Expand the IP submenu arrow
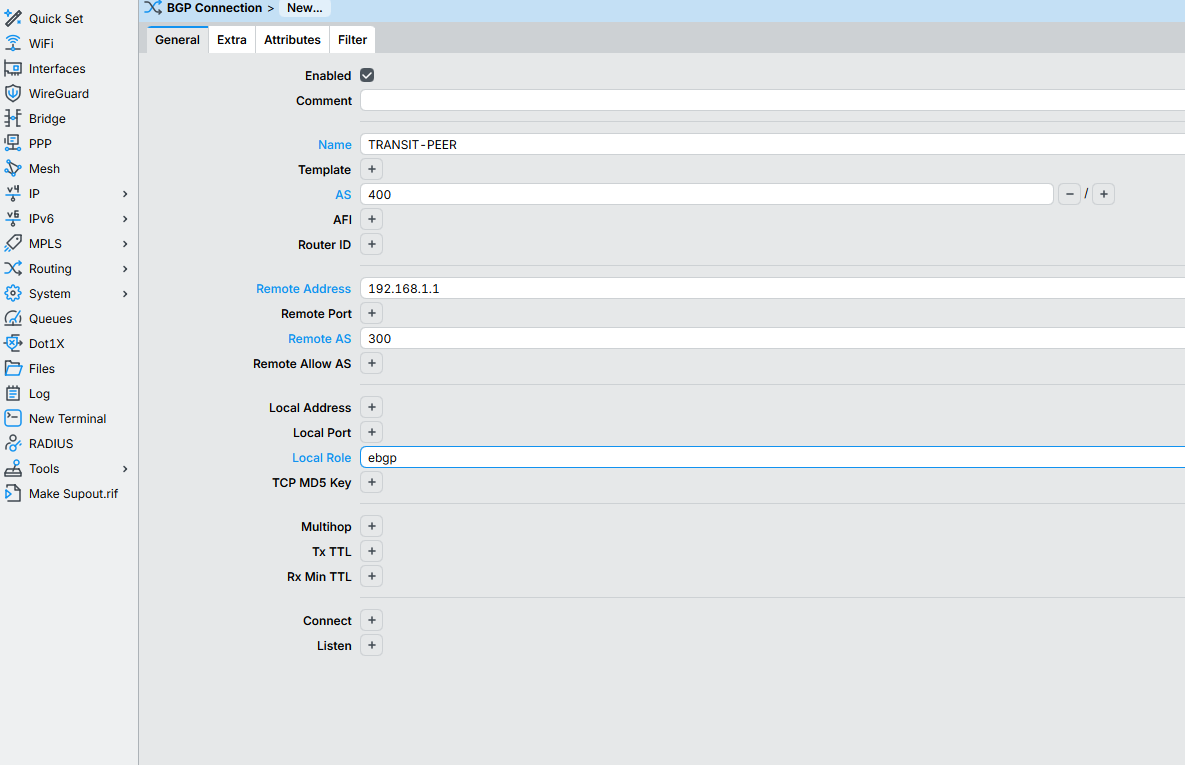Viewport: 1185px width, 765px height. tap(125, 194)
